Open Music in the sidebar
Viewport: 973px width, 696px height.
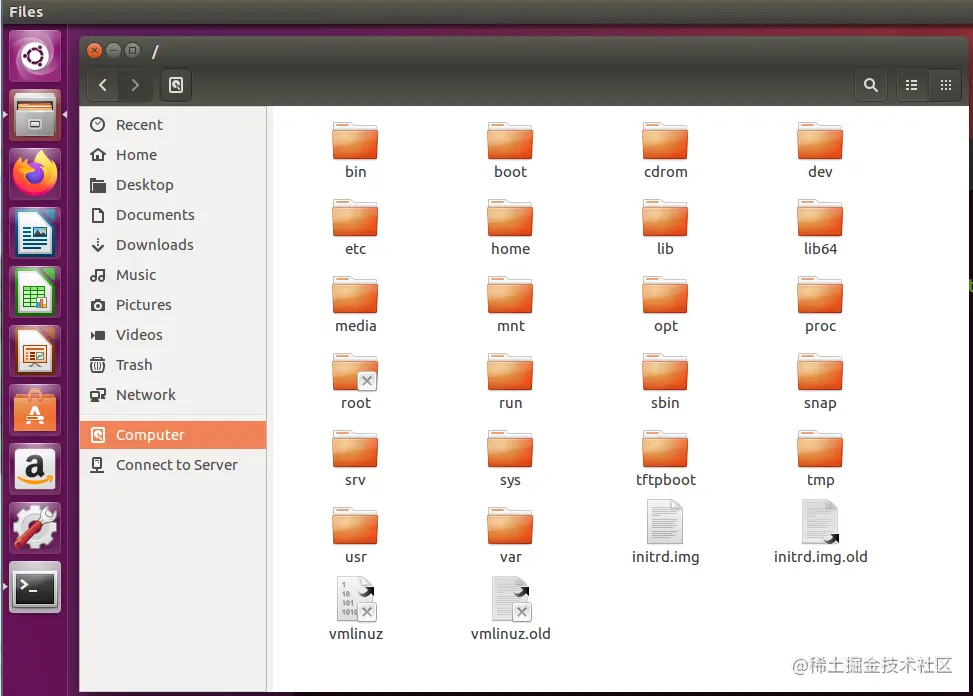tap(173, 275)
